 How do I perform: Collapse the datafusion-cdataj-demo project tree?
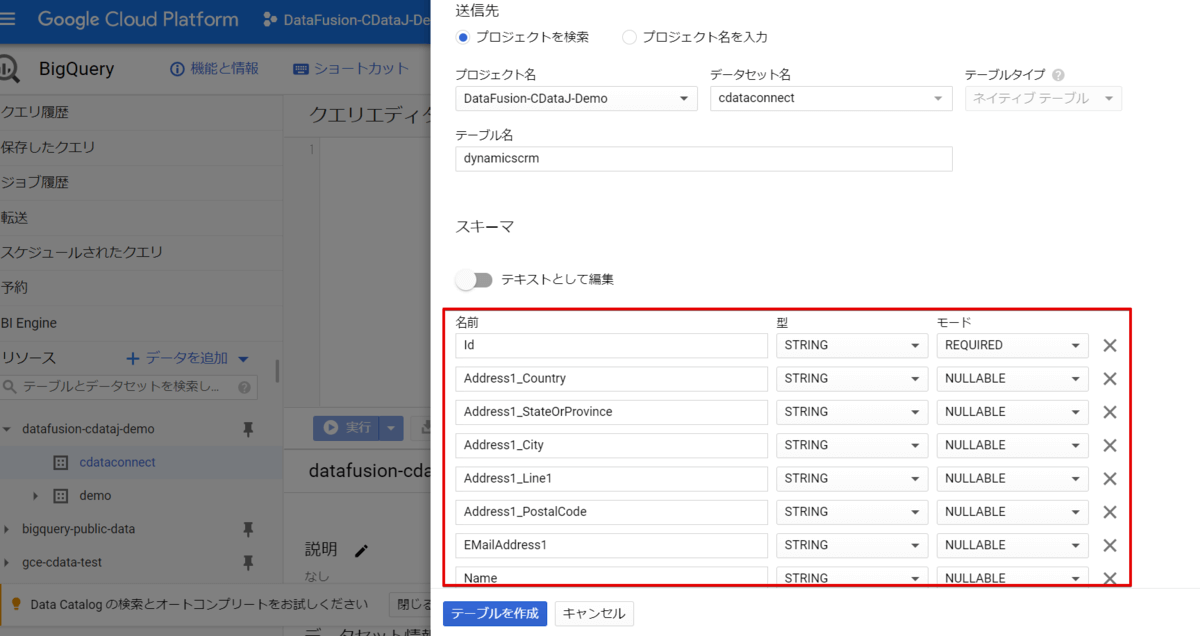tap(8, 429)
